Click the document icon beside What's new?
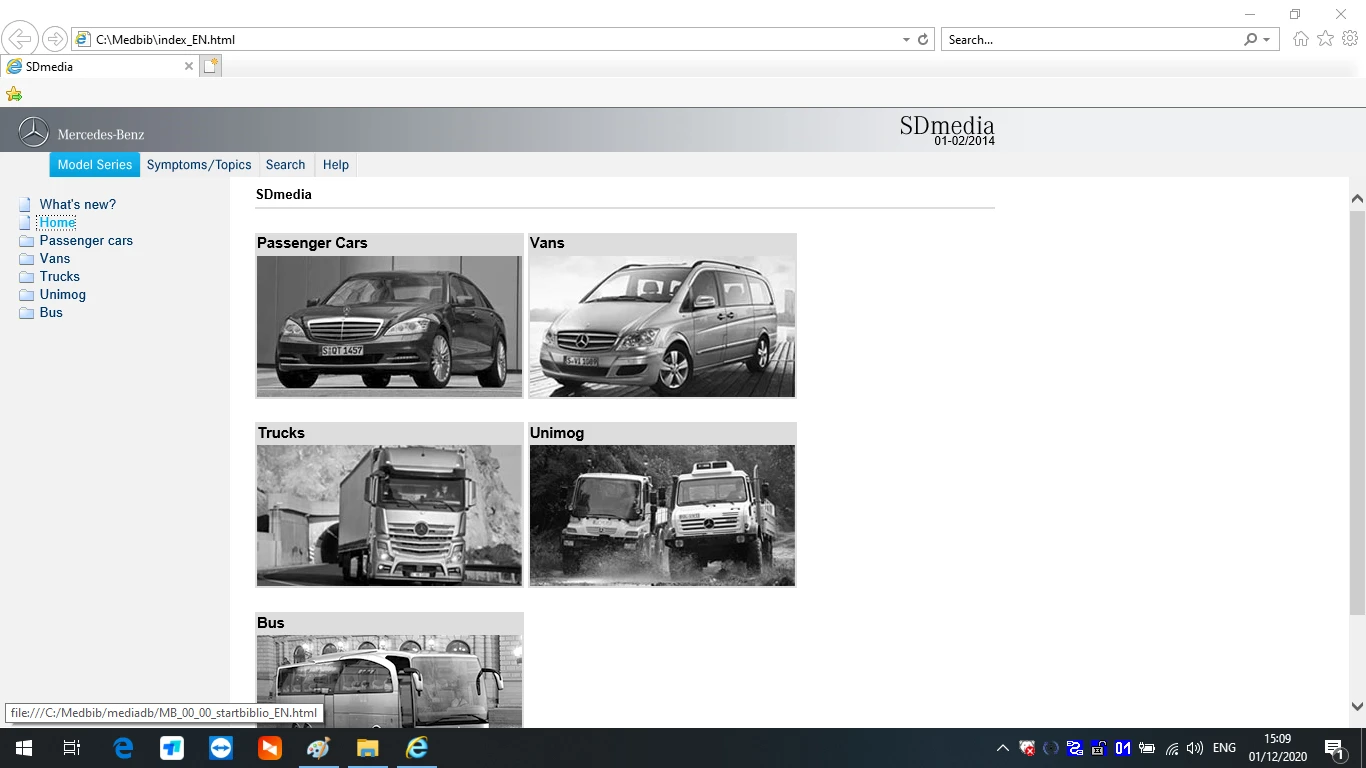The height and width of the screenshot is (768, 1366). coord(25,205)
